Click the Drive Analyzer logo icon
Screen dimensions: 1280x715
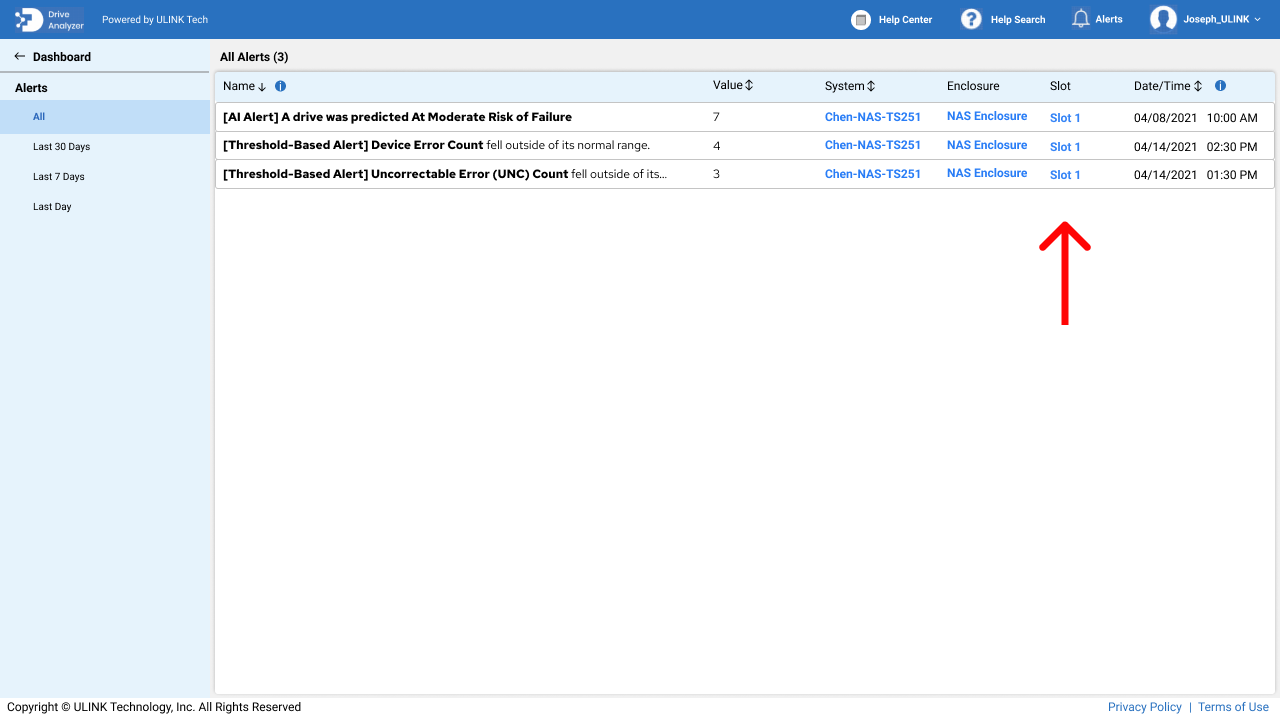pos(29,19)
